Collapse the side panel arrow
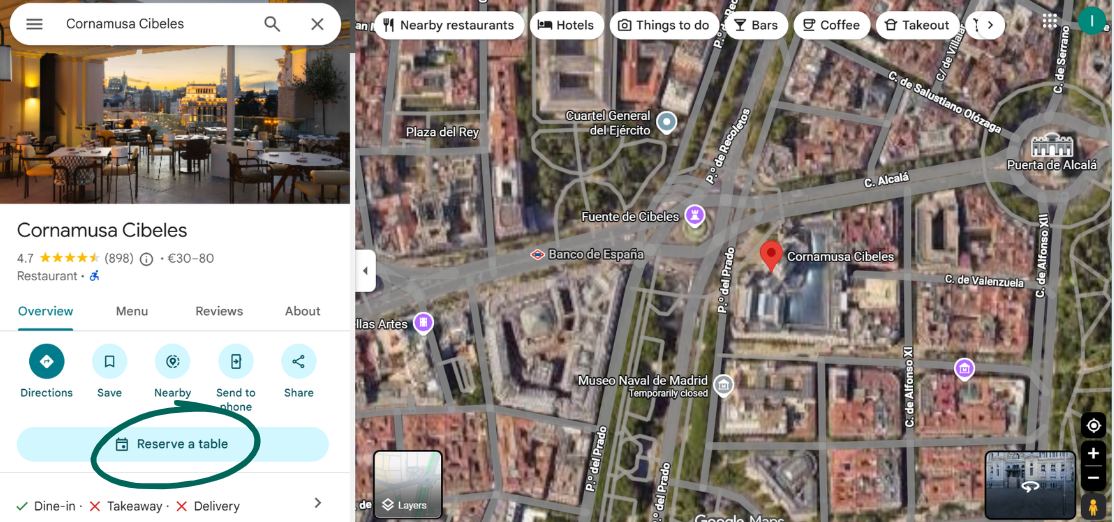Viewport: 1114px width, 522px height. tap(365, 271)
